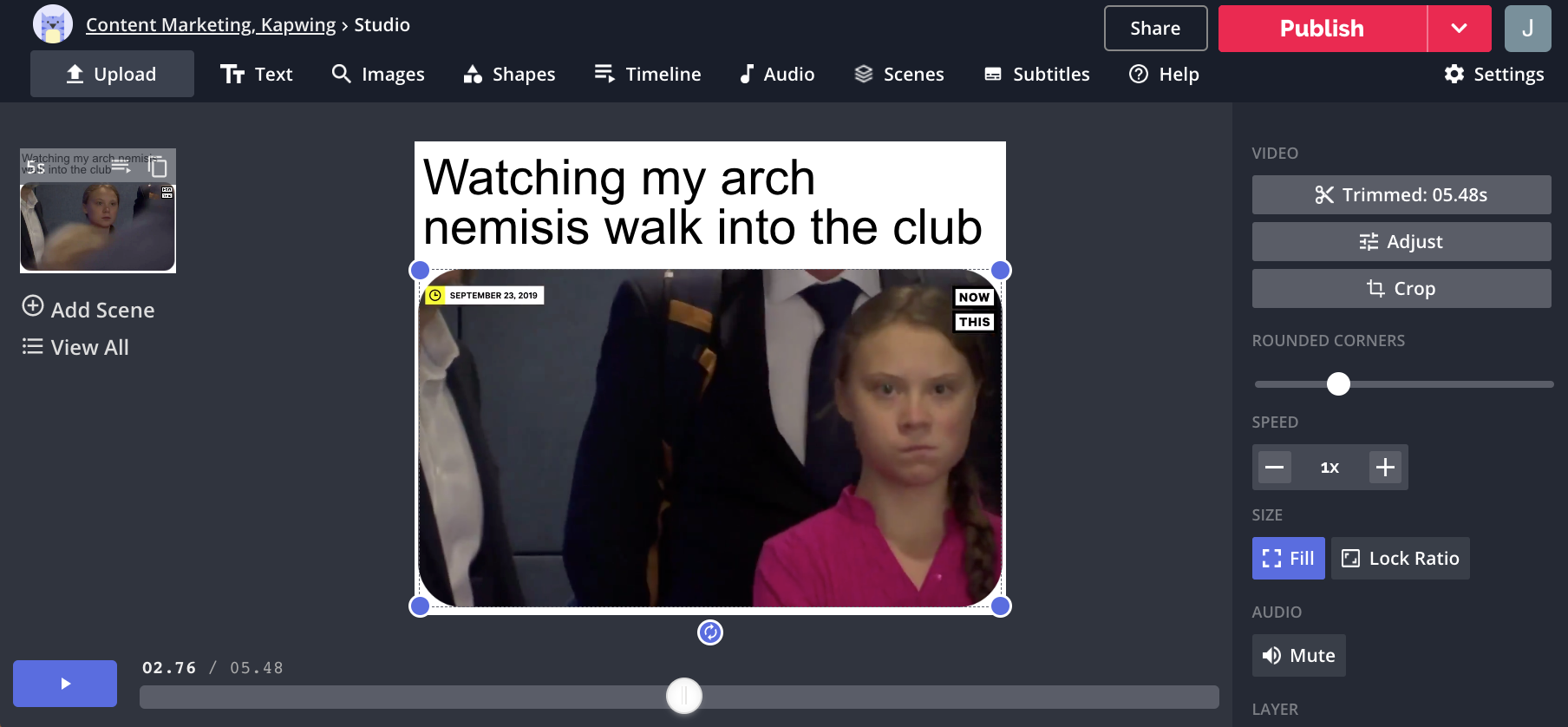Image resolution: width=1568 pixels, height=727 pixels.
Task: Open the Subtitles tool
Action: pyautogui.click(x=1036, y=75)
